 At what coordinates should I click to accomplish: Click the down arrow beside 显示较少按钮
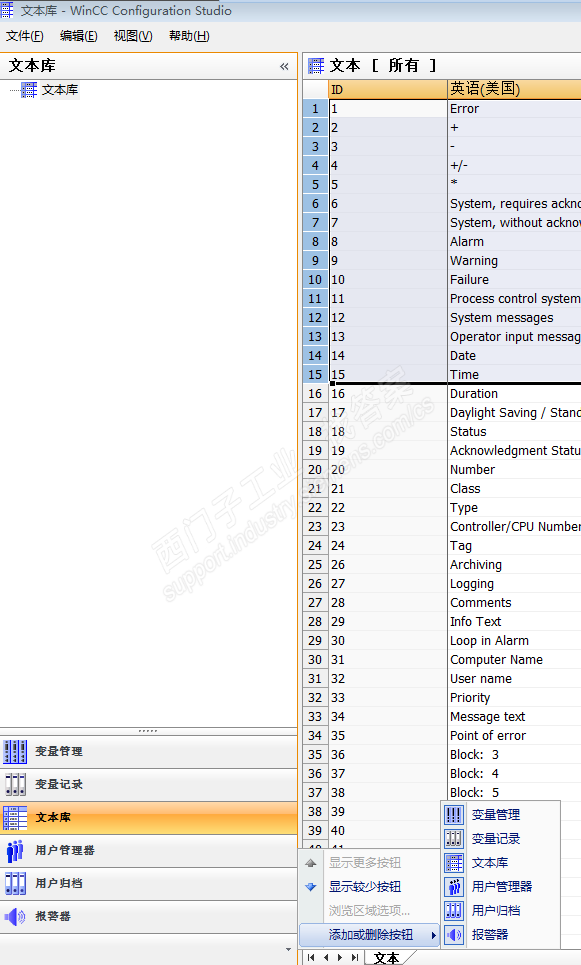point(311,887)
